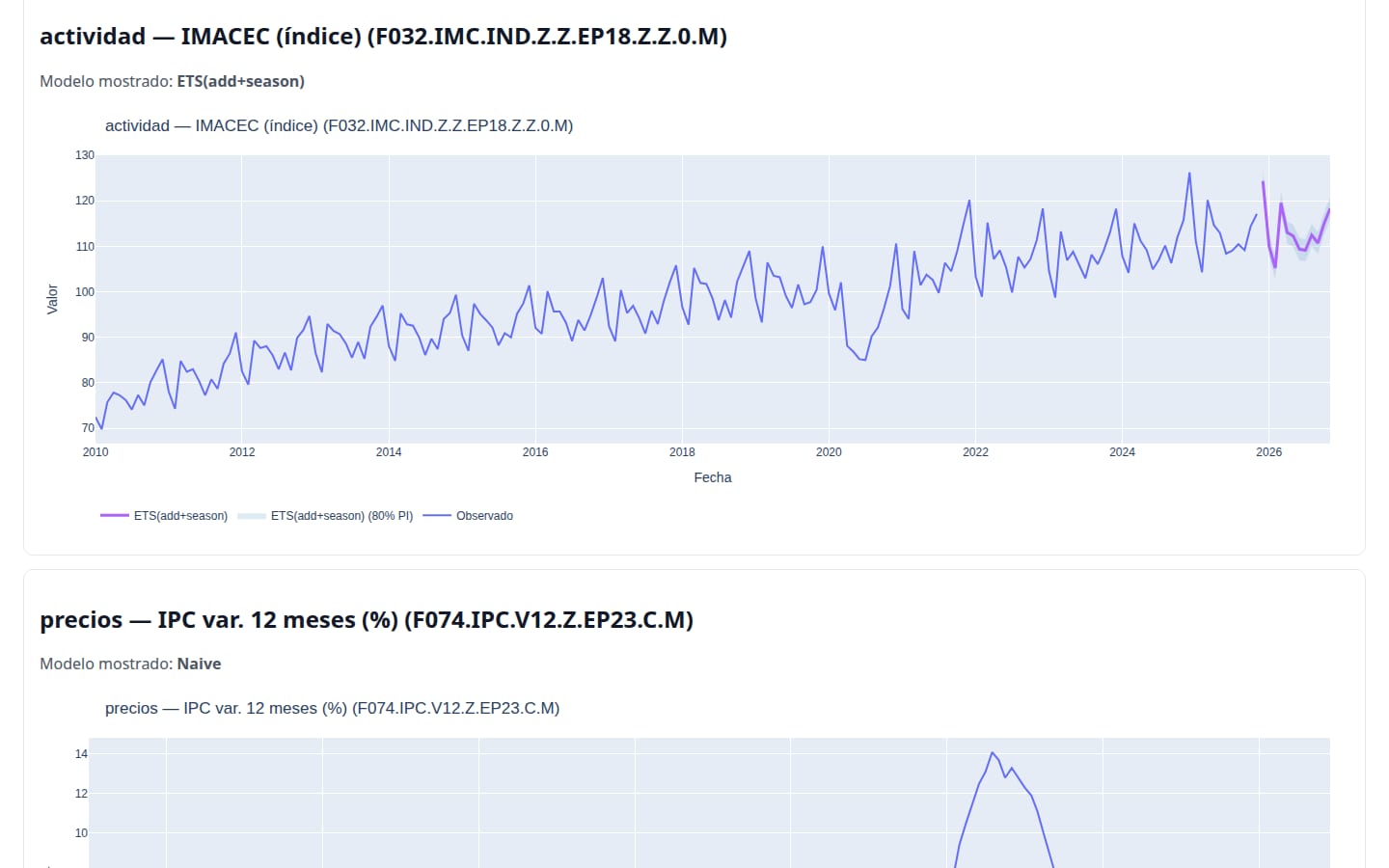Image resolution: width=1389 pixels, height=868 pixels.
Task: Click the 12 y-axis tick on IPC chart
Action: coord(81,794)
